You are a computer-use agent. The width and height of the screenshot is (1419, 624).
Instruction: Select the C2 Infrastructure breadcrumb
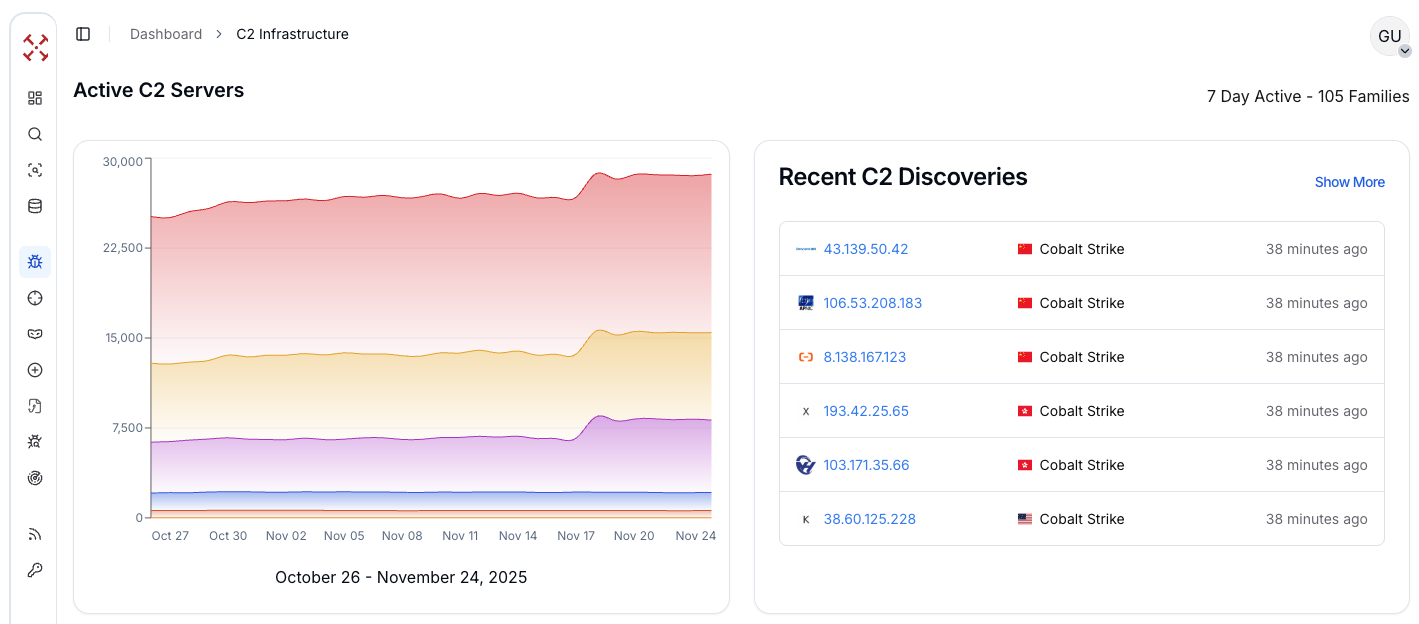tap(292, 33)
